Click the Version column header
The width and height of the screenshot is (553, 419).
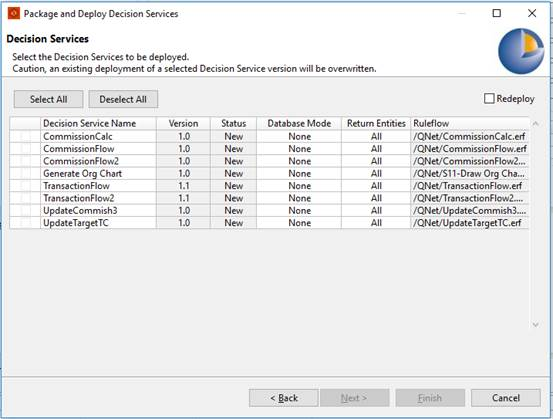[183, 123]
